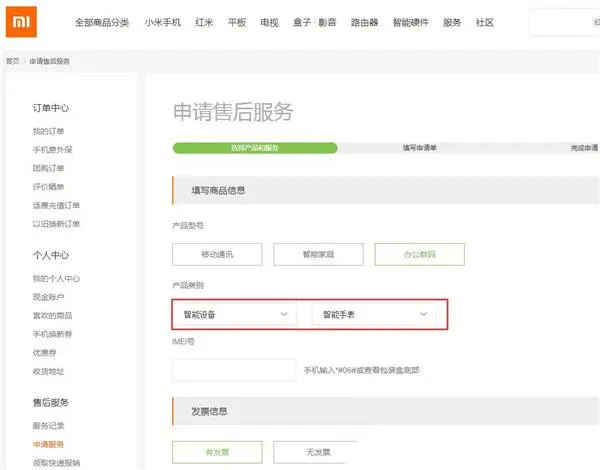Open 喜欢的商品 in the sidebar
The height and width of the screenshot is (470, 600).
click(52, 316)
